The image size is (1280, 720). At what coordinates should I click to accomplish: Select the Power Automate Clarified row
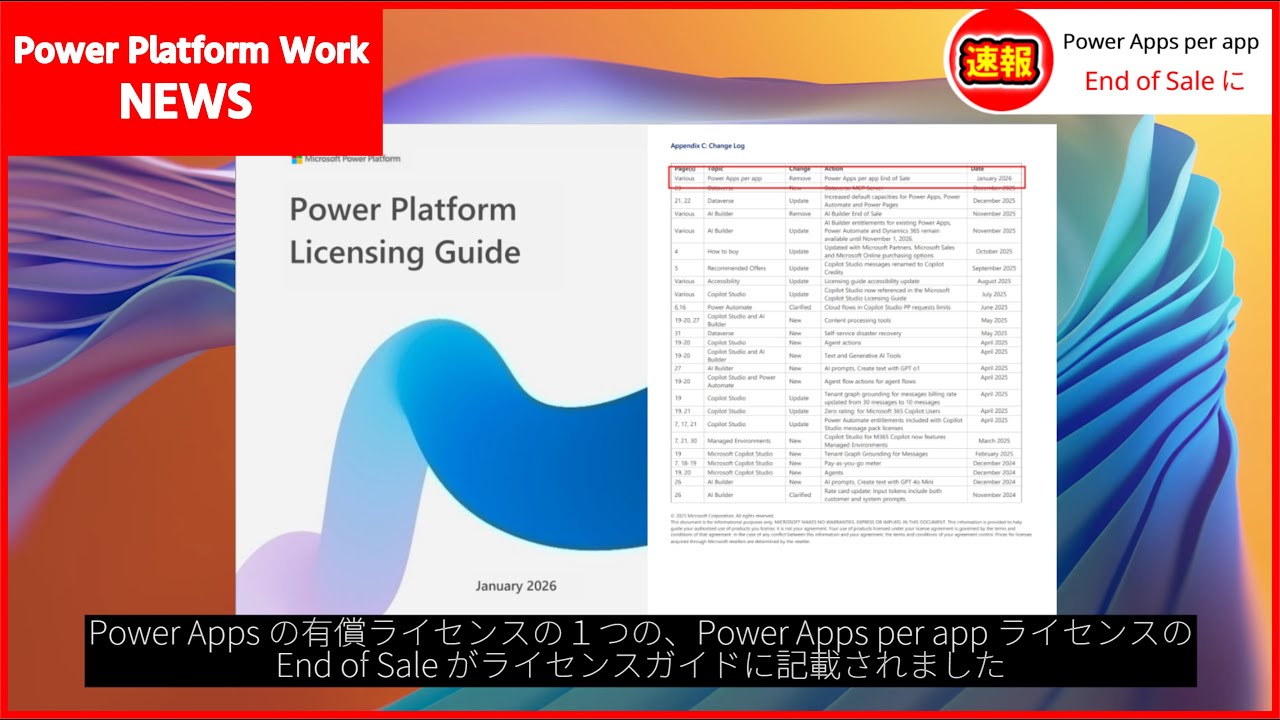[x=731, y=307]
